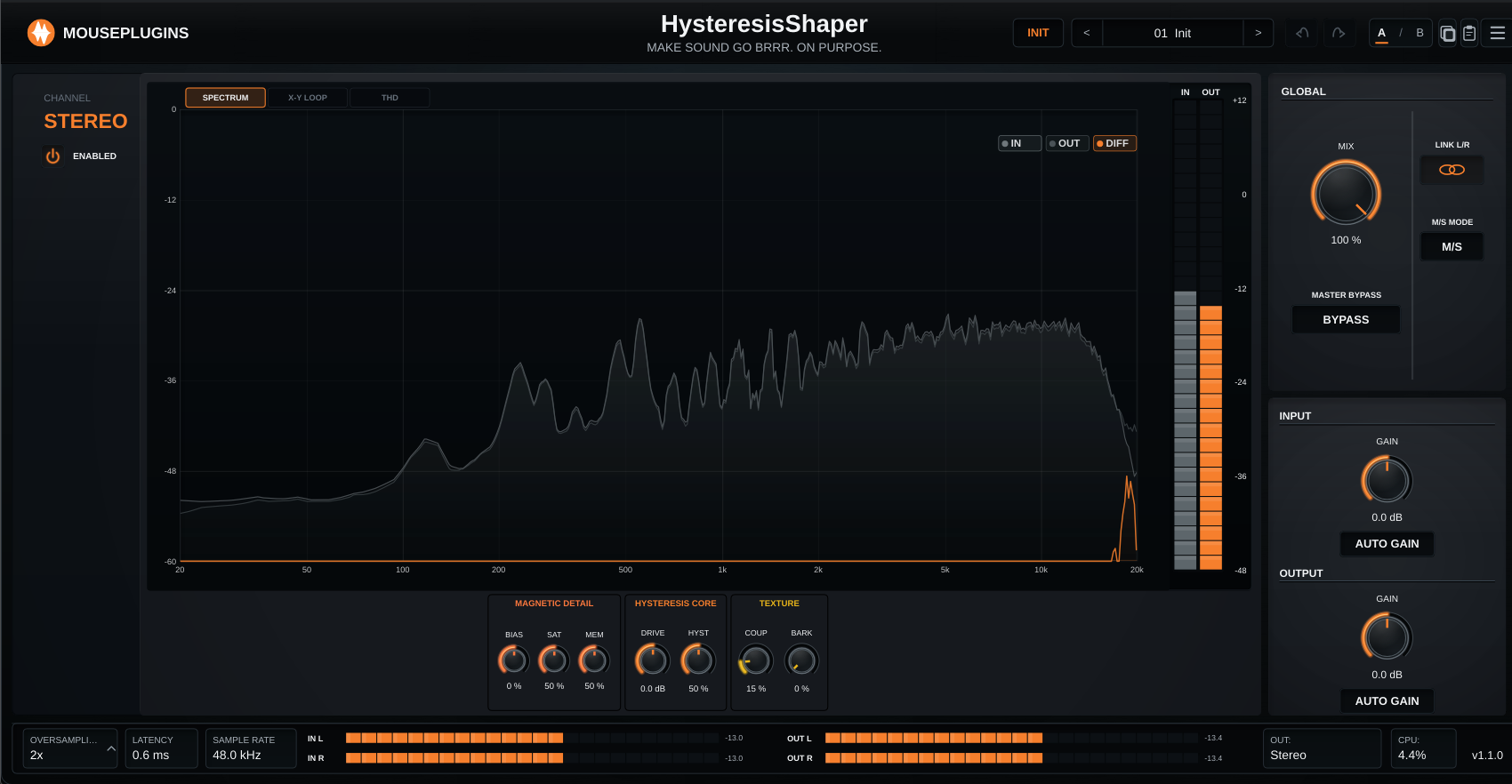
Task: Paste state with the clipboard icon
Action: [1469, 33]
